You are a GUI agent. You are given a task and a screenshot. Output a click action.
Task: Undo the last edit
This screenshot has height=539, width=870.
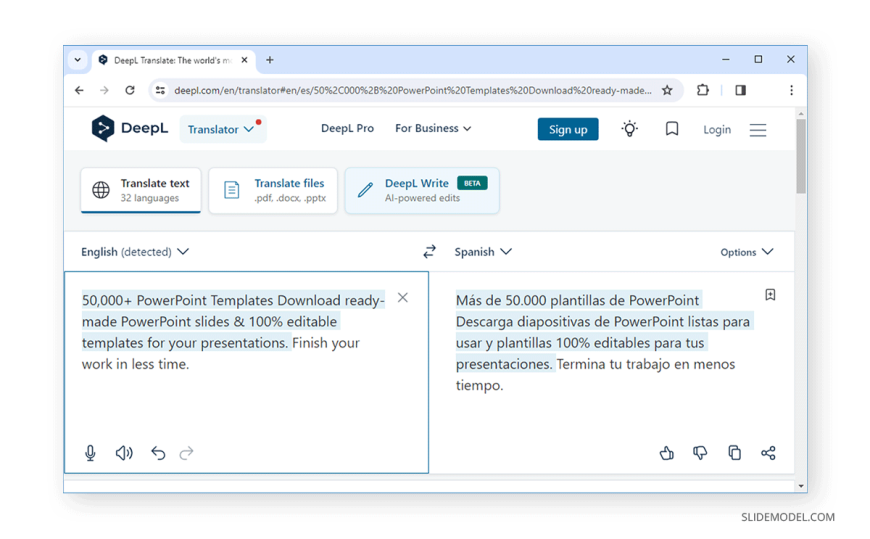[x=158, y=453]
